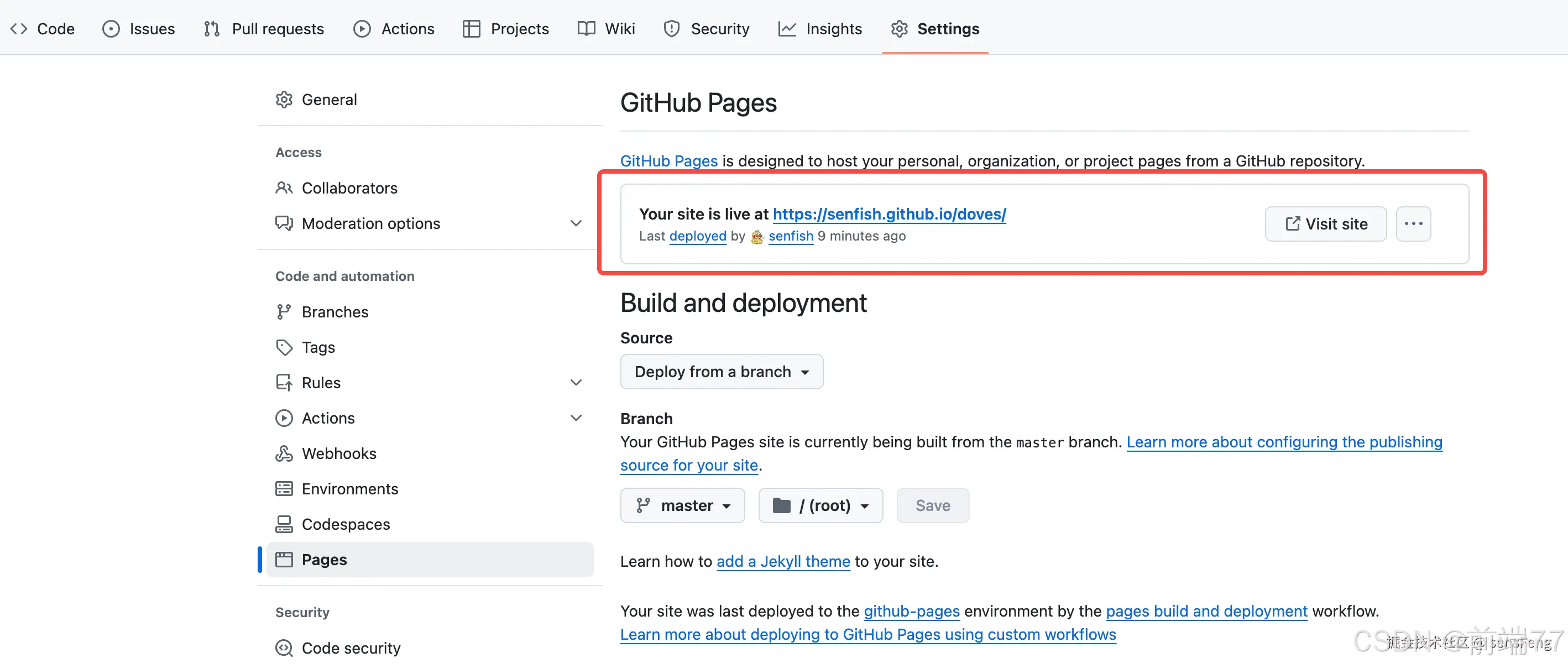This screenshot has width=1568, height=668.
Task: Select the Pages sidebar item
Action: [x=324, y=559]
